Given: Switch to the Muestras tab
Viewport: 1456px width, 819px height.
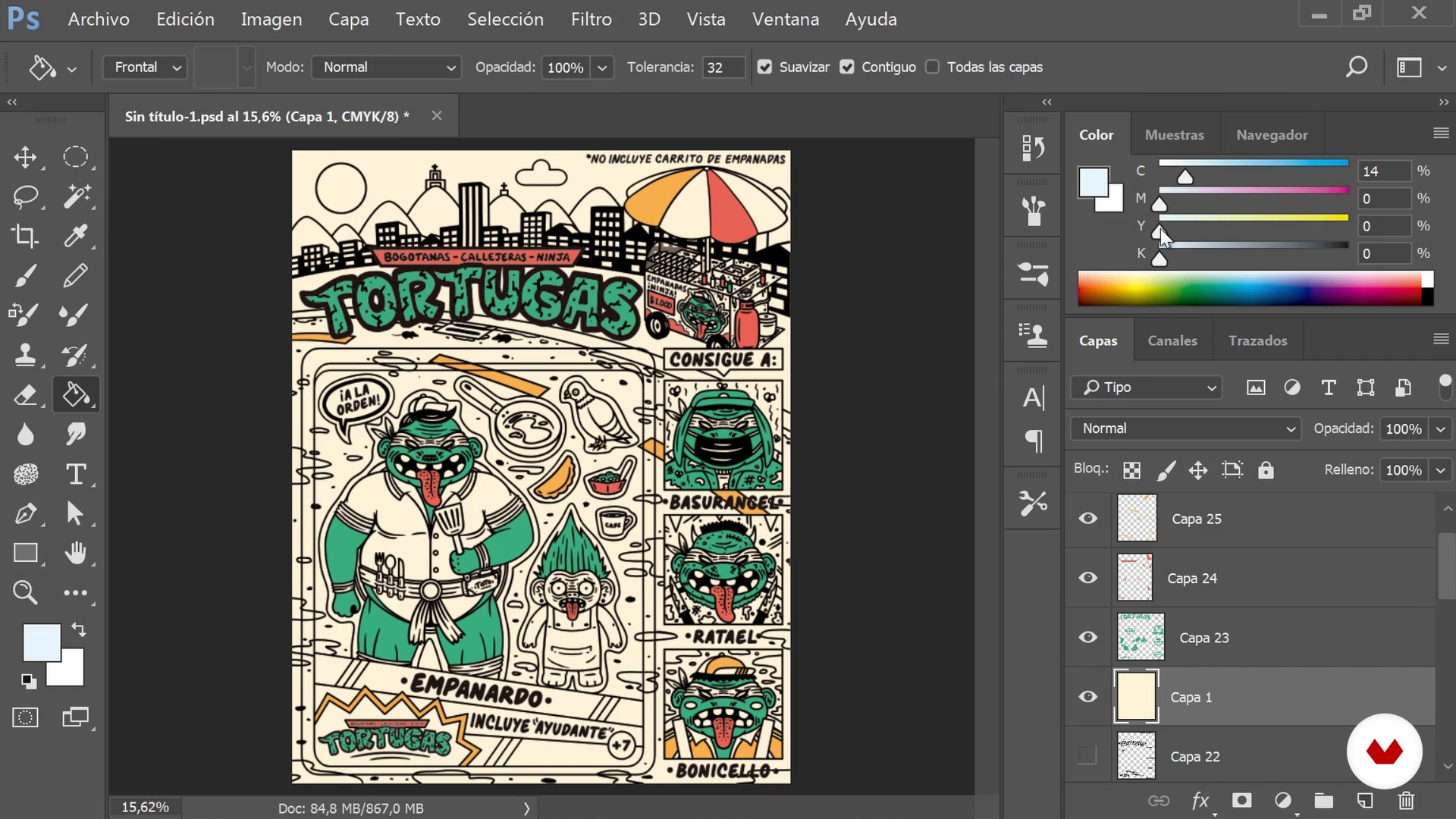Looking at the screenshot, I should pyautogui.click(x=1174, y=135).
